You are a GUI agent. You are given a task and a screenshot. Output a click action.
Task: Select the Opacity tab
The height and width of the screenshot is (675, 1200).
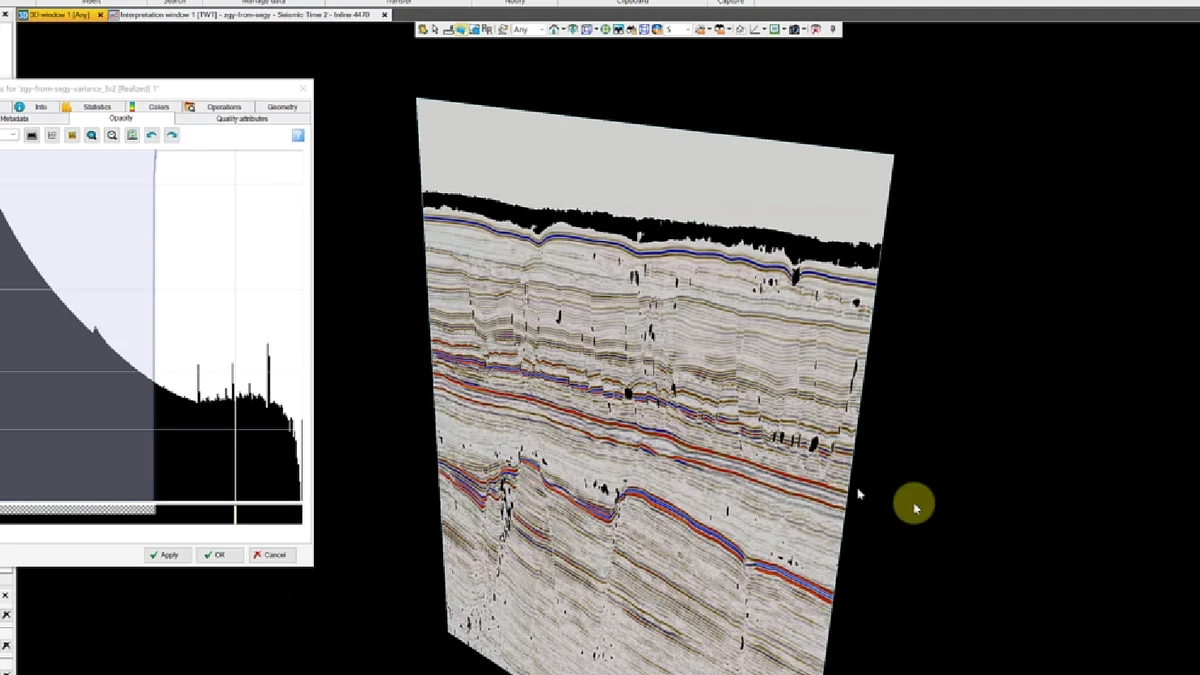tap(121, 119)
